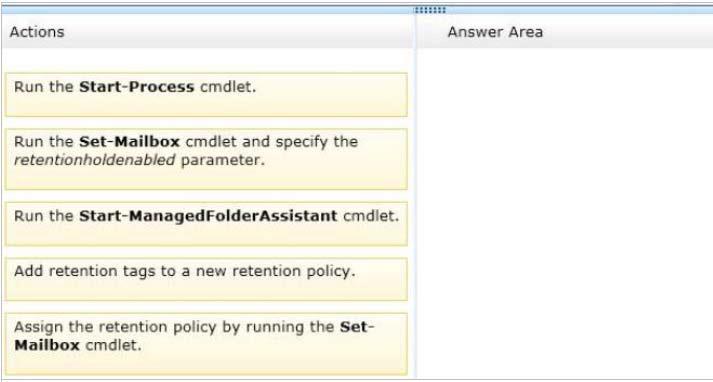713x382 pixels.
Task: Click bold Set-Mailbox in the retentionholdenabled tile
Action: coord(130,141)
